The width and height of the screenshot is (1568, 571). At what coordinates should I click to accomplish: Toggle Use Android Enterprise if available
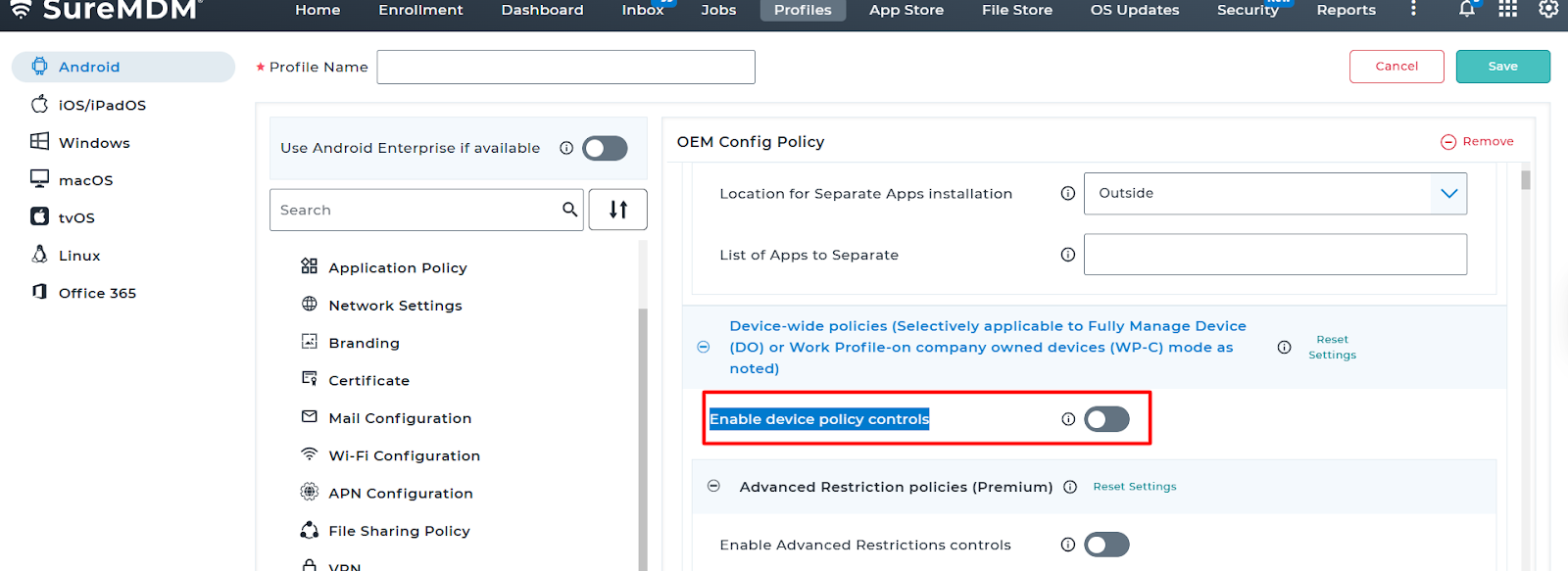click(605, 148)
